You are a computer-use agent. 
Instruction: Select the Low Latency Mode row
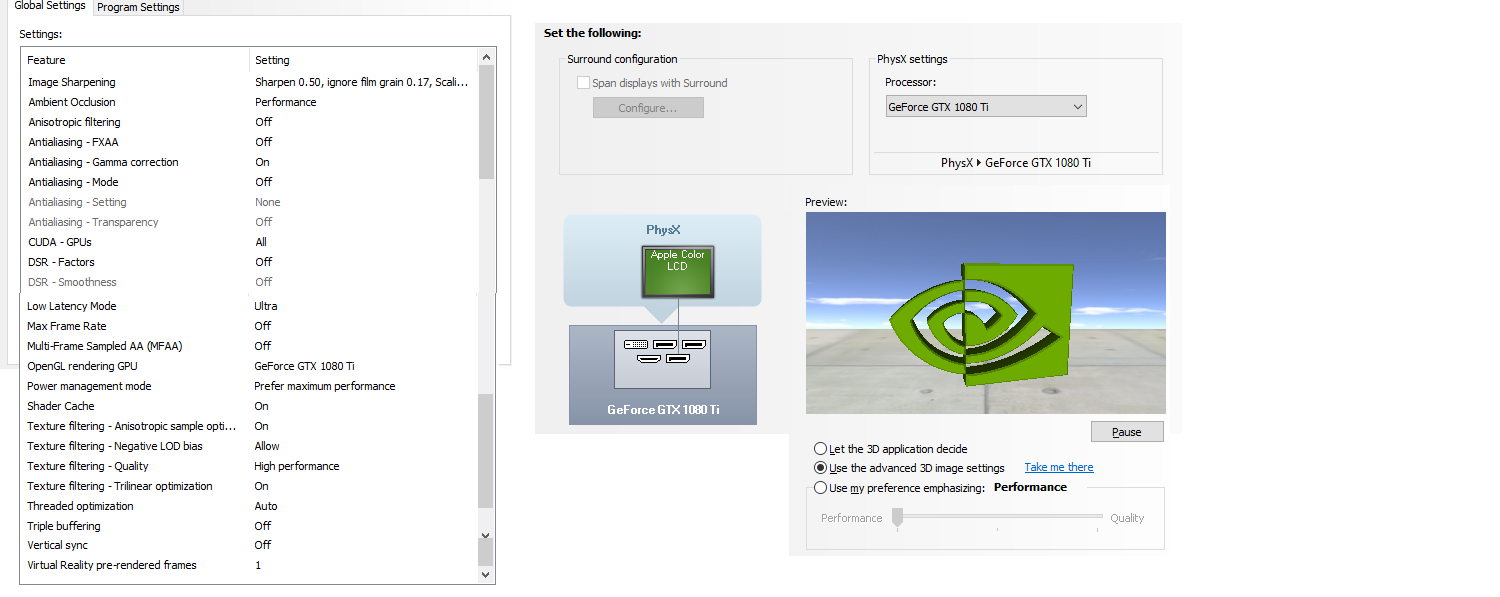click(x=249, y=306)
